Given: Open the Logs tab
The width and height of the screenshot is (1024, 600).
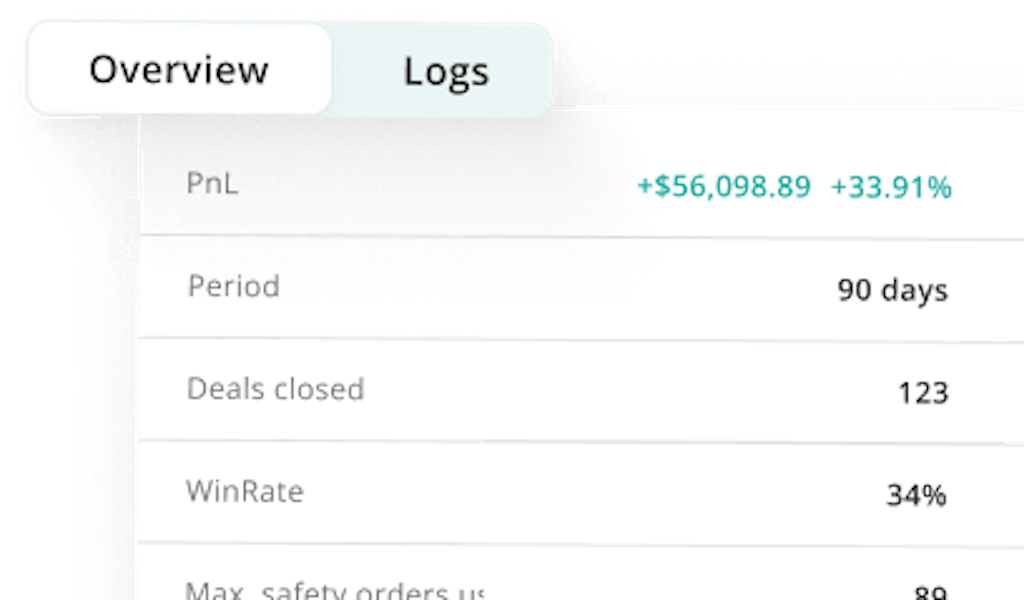Looking at the screenshot, I should [446, 72].
